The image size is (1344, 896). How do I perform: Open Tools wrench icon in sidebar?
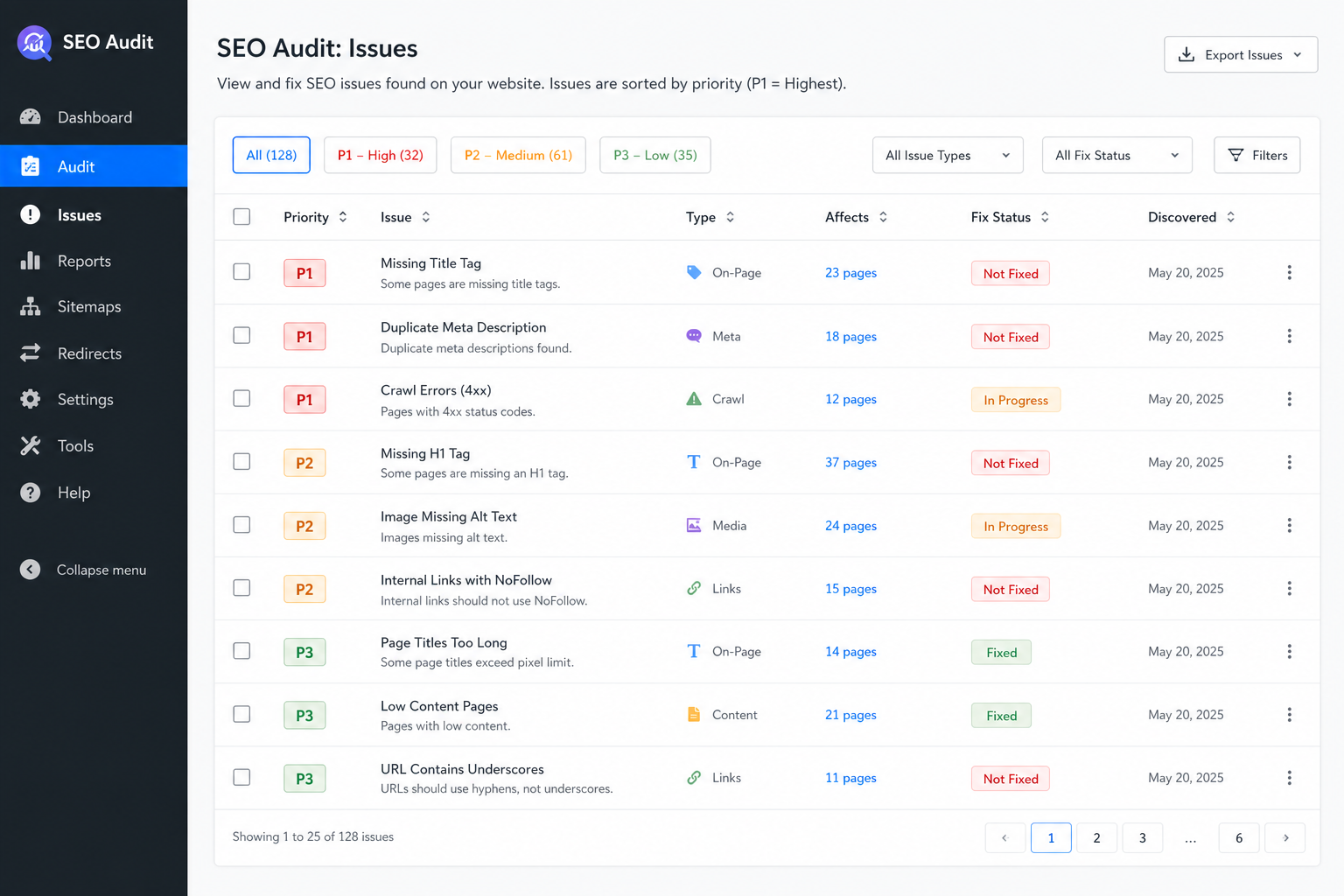pyautogui.click(x=31, y=445)
